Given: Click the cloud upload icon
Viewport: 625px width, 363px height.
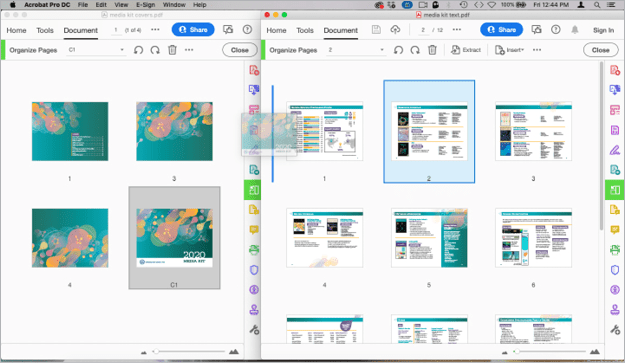Looking at the screenshot, I should click(395, 29).
